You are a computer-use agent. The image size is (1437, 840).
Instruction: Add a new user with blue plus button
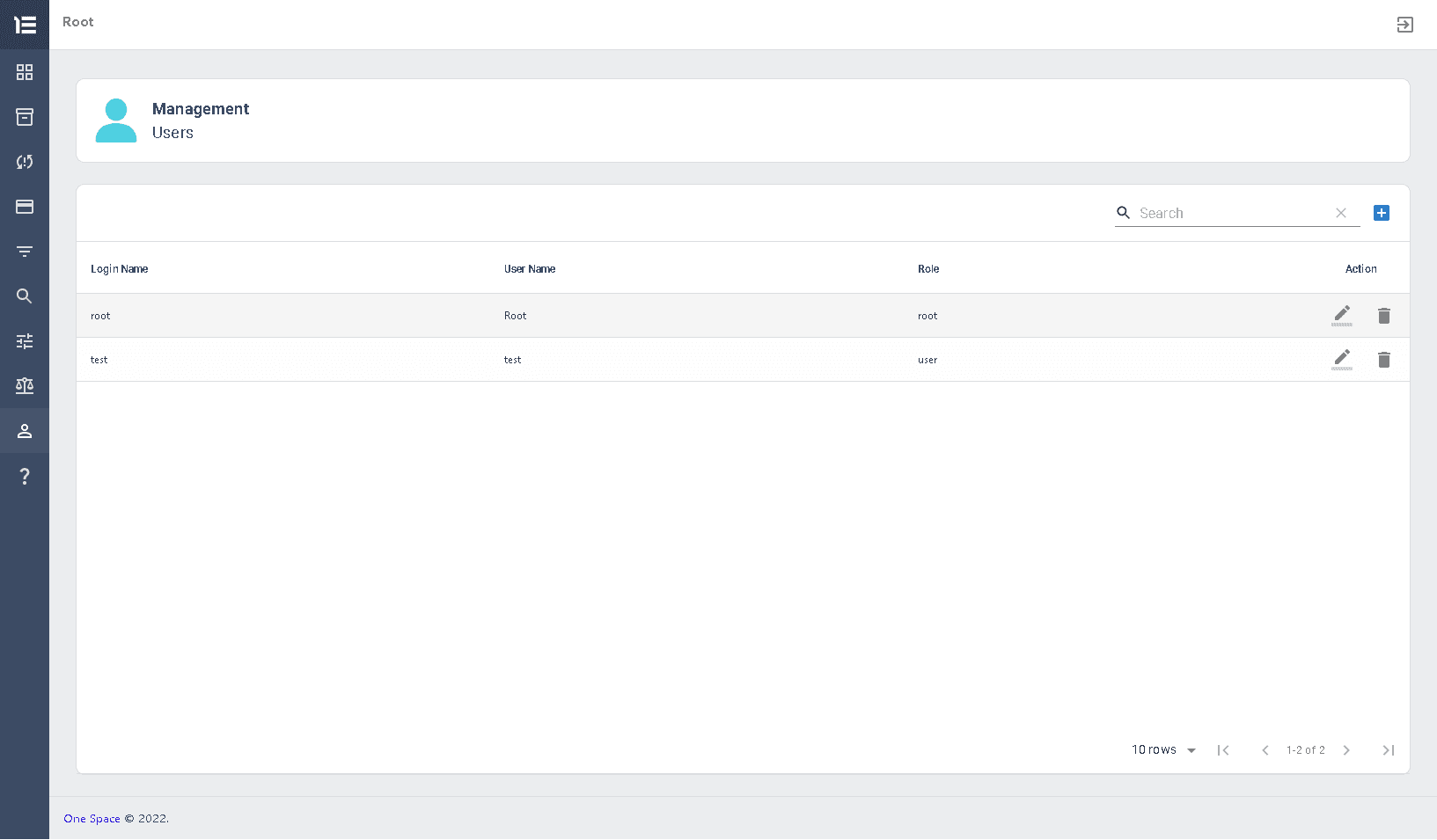1382,212
